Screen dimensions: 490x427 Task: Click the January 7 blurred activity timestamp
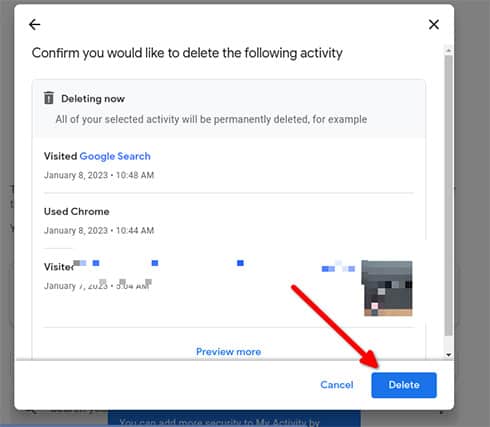(x=98, y=285)
